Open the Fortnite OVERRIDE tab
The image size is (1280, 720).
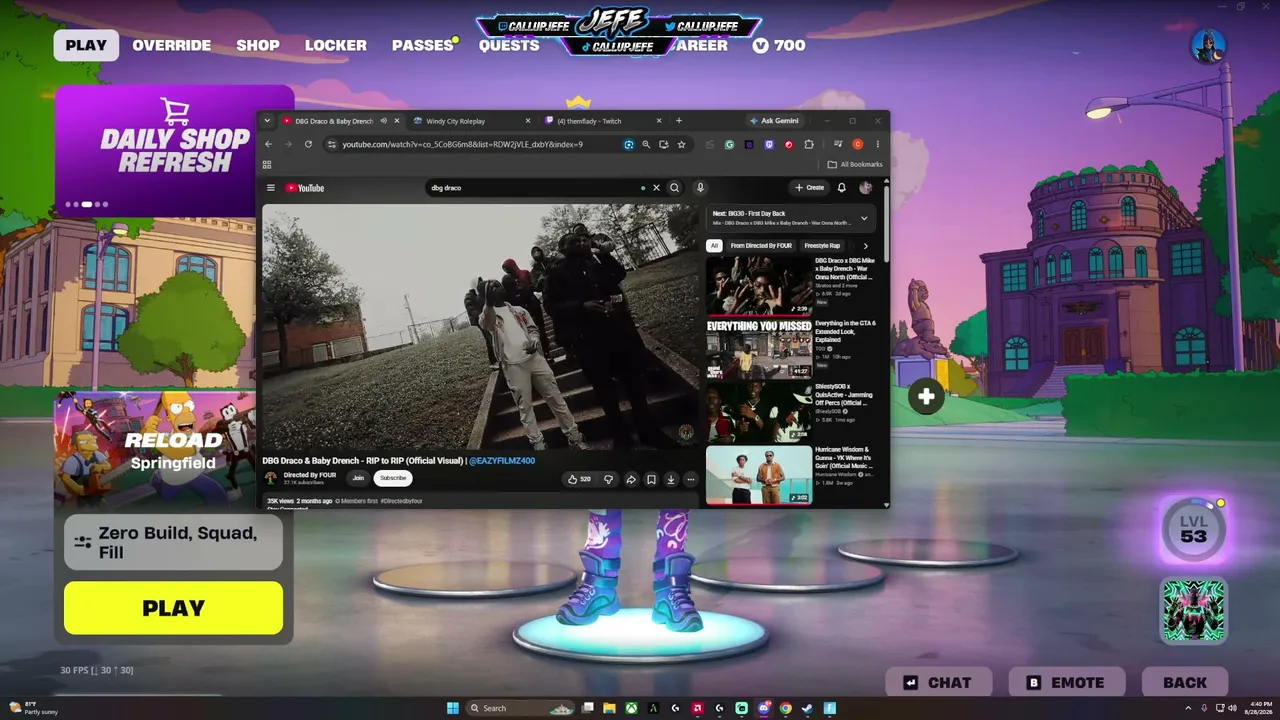click(172, 45)
